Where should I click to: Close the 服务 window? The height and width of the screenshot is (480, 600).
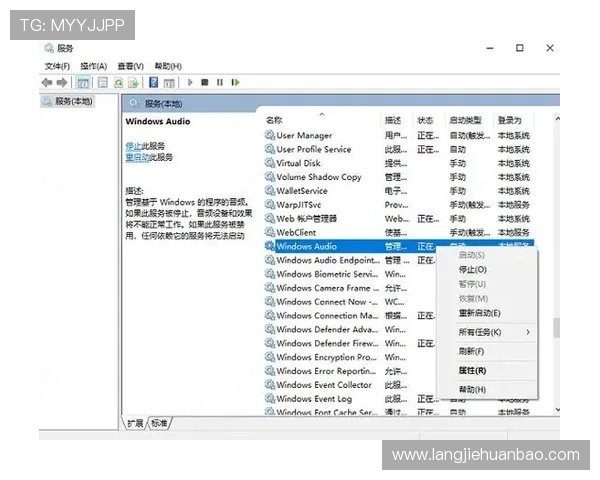click(550, 48)
